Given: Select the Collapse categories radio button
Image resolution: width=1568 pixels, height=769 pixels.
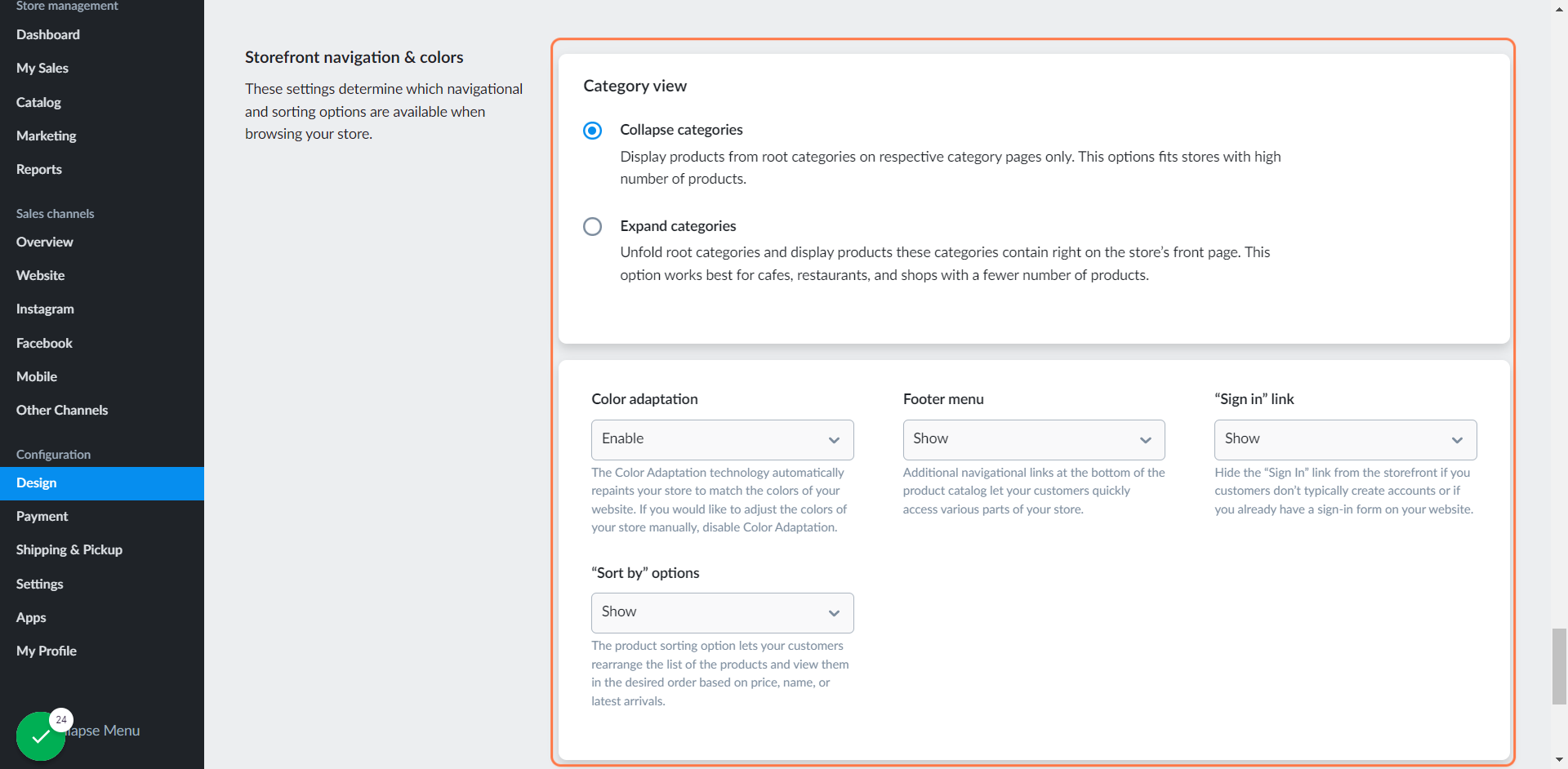Looking at the screenshot, I should click(x=592, y=131).
